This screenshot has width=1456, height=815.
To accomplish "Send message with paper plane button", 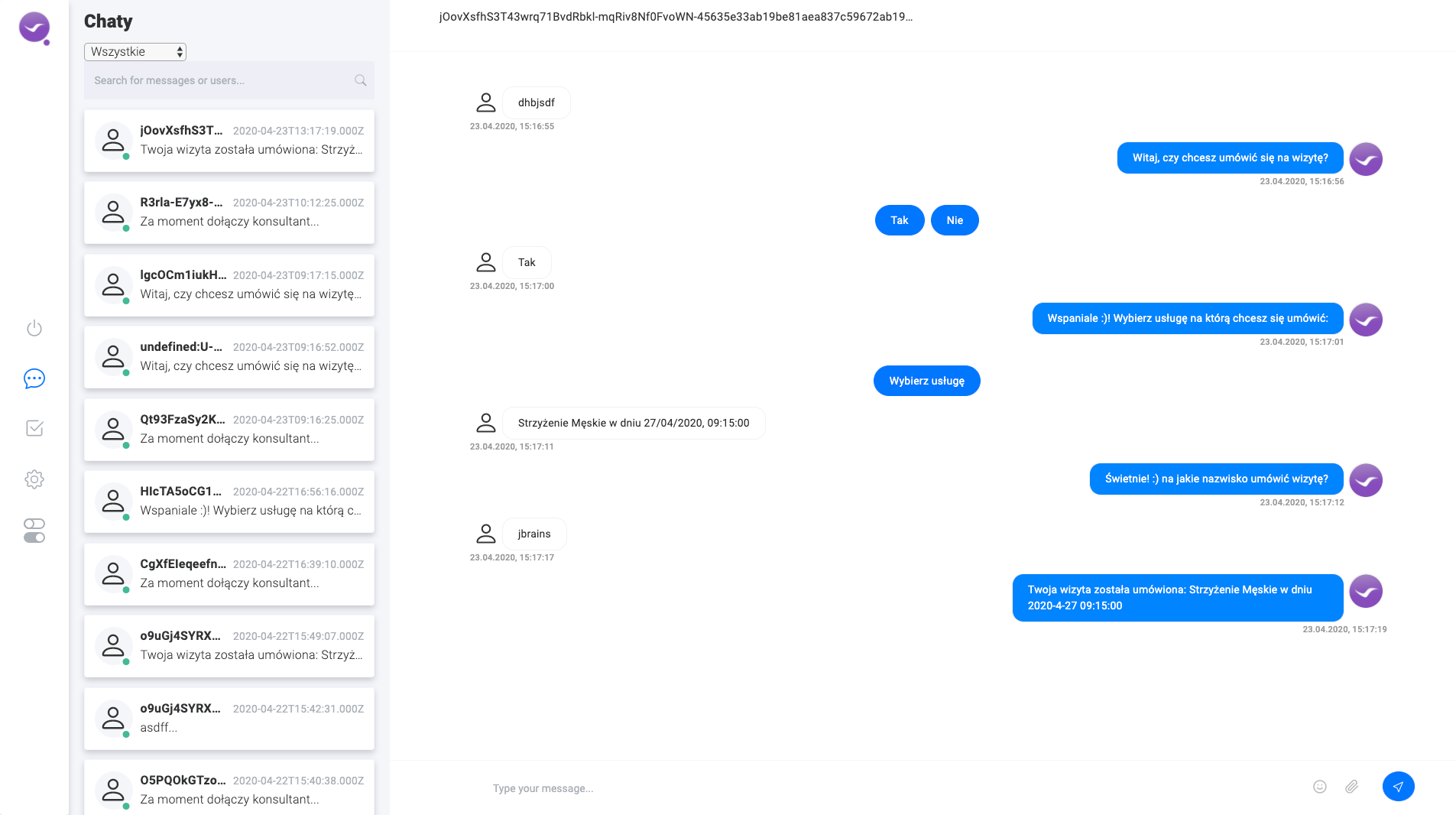I will (x=1398, y=787).
